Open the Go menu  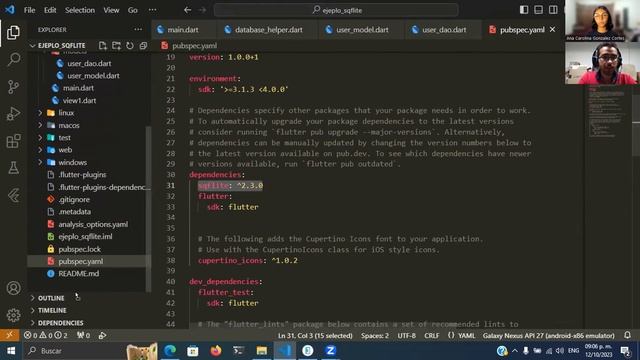tap(133, 10)
